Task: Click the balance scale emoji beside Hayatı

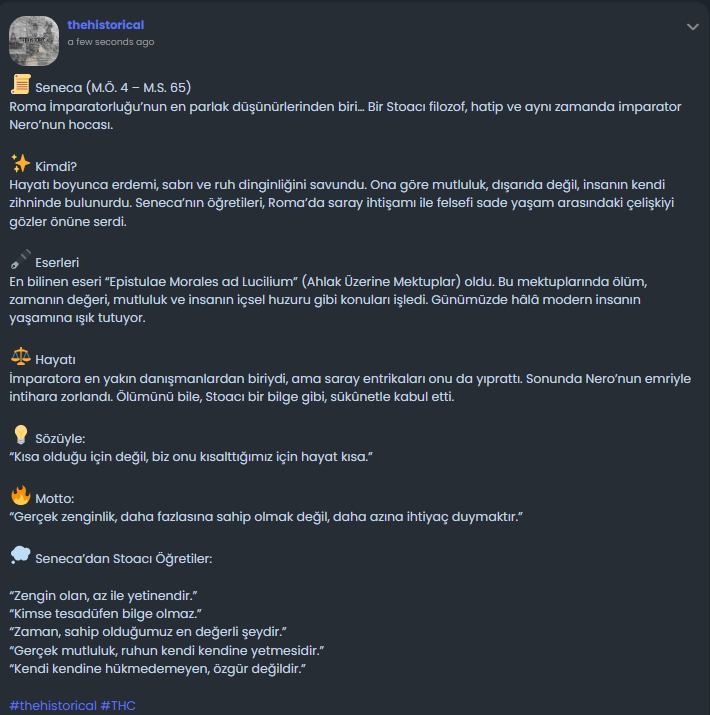Action: point(19,357)
